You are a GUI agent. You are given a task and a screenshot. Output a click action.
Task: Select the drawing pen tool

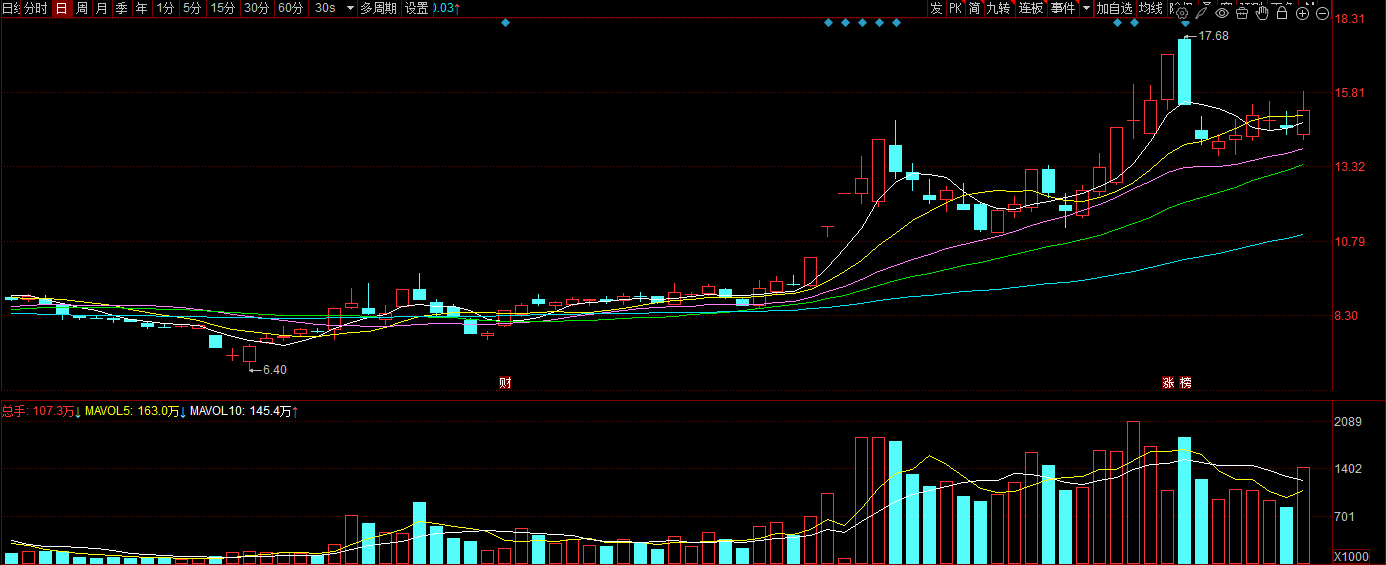pos(1201,13)
